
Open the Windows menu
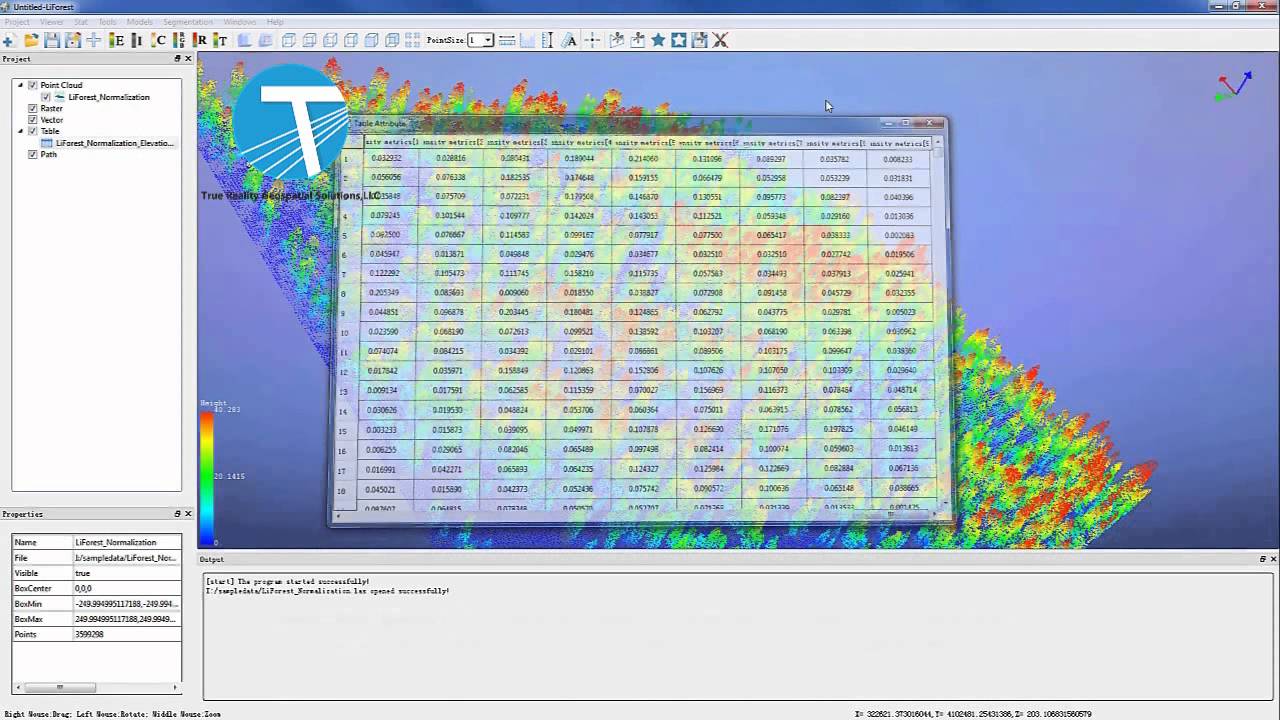click(240, 22)
